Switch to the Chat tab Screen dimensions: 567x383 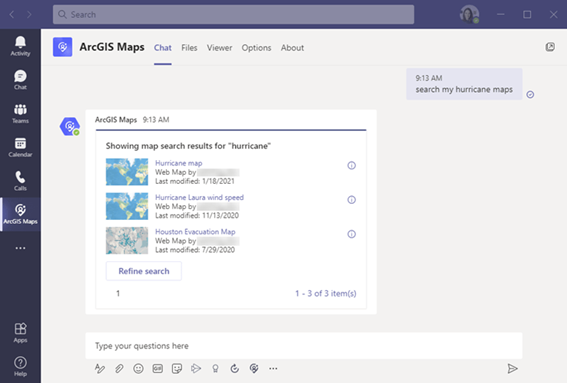pos(163,48)
